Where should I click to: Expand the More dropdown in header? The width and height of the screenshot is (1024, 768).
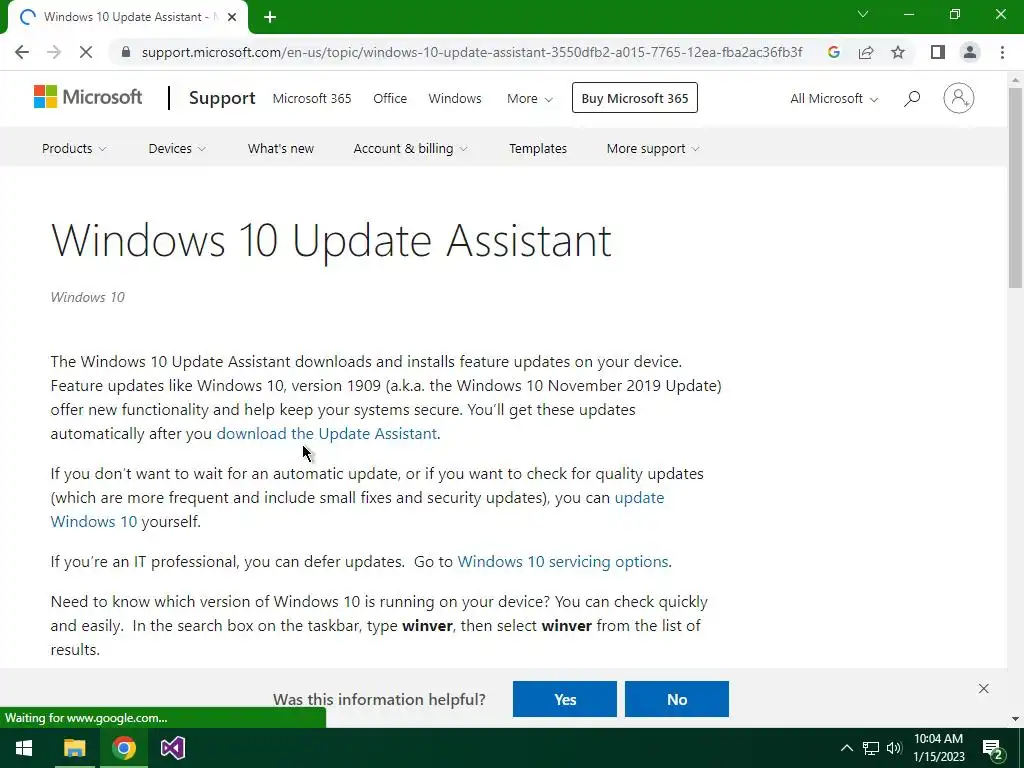[530, 98]
